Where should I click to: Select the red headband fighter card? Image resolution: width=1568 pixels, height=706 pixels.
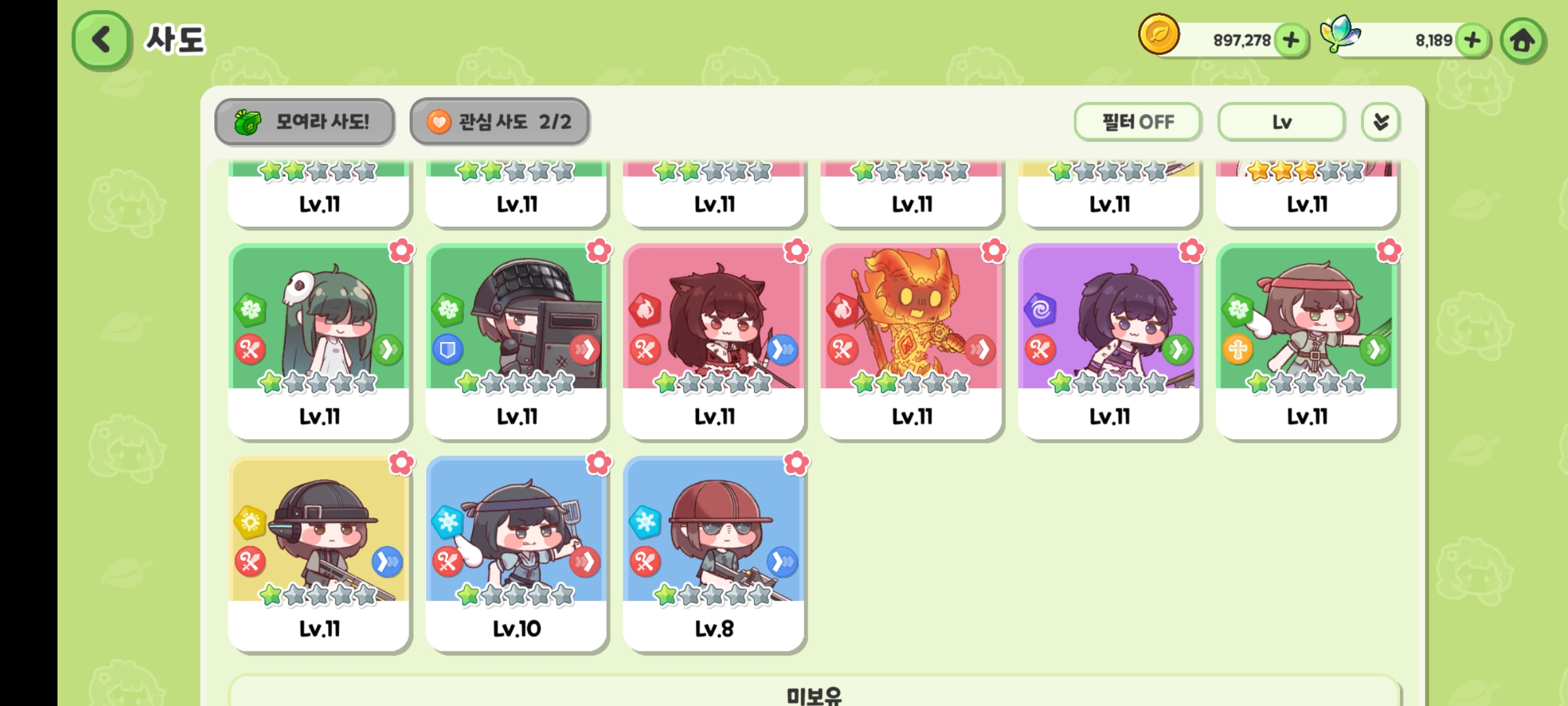coord(1307,341)
